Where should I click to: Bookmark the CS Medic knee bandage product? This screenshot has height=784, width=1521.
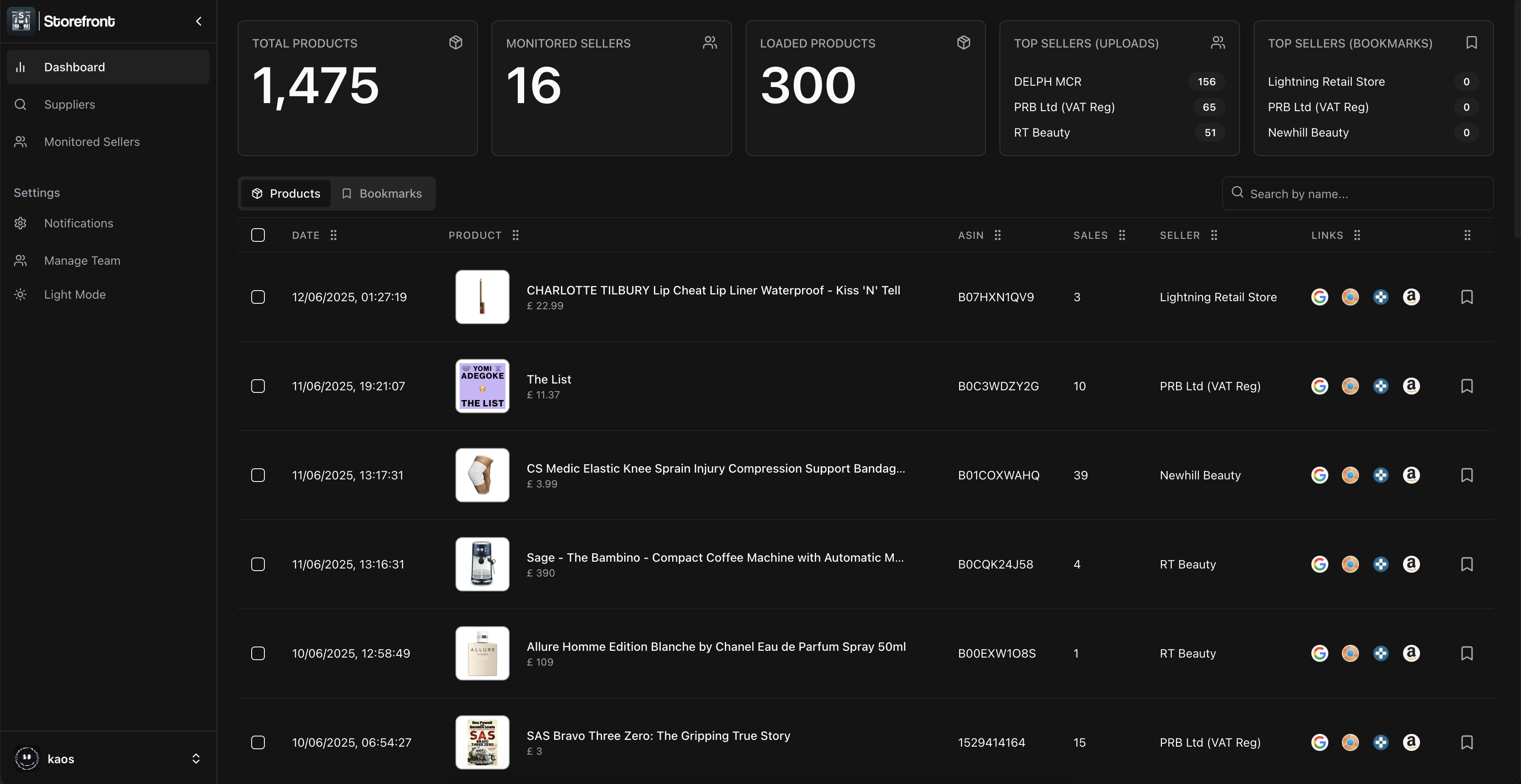[x=1467, y=475]
